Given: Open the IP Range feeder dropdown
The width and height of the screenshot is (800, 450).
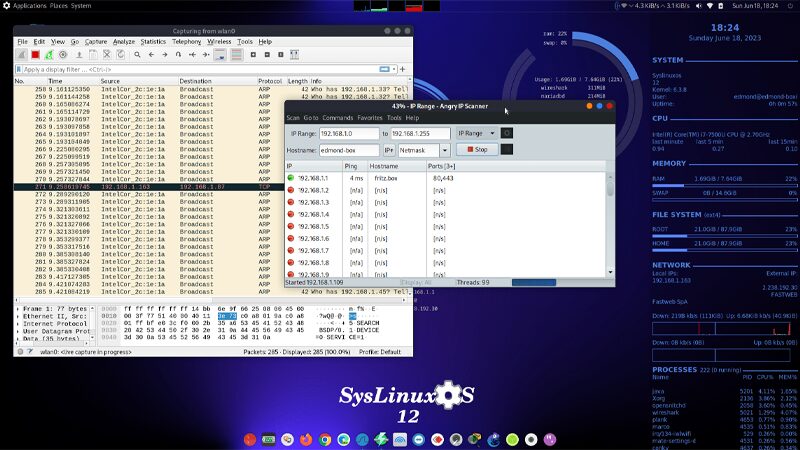Looking at the screenshot, I should coord(477,133).
